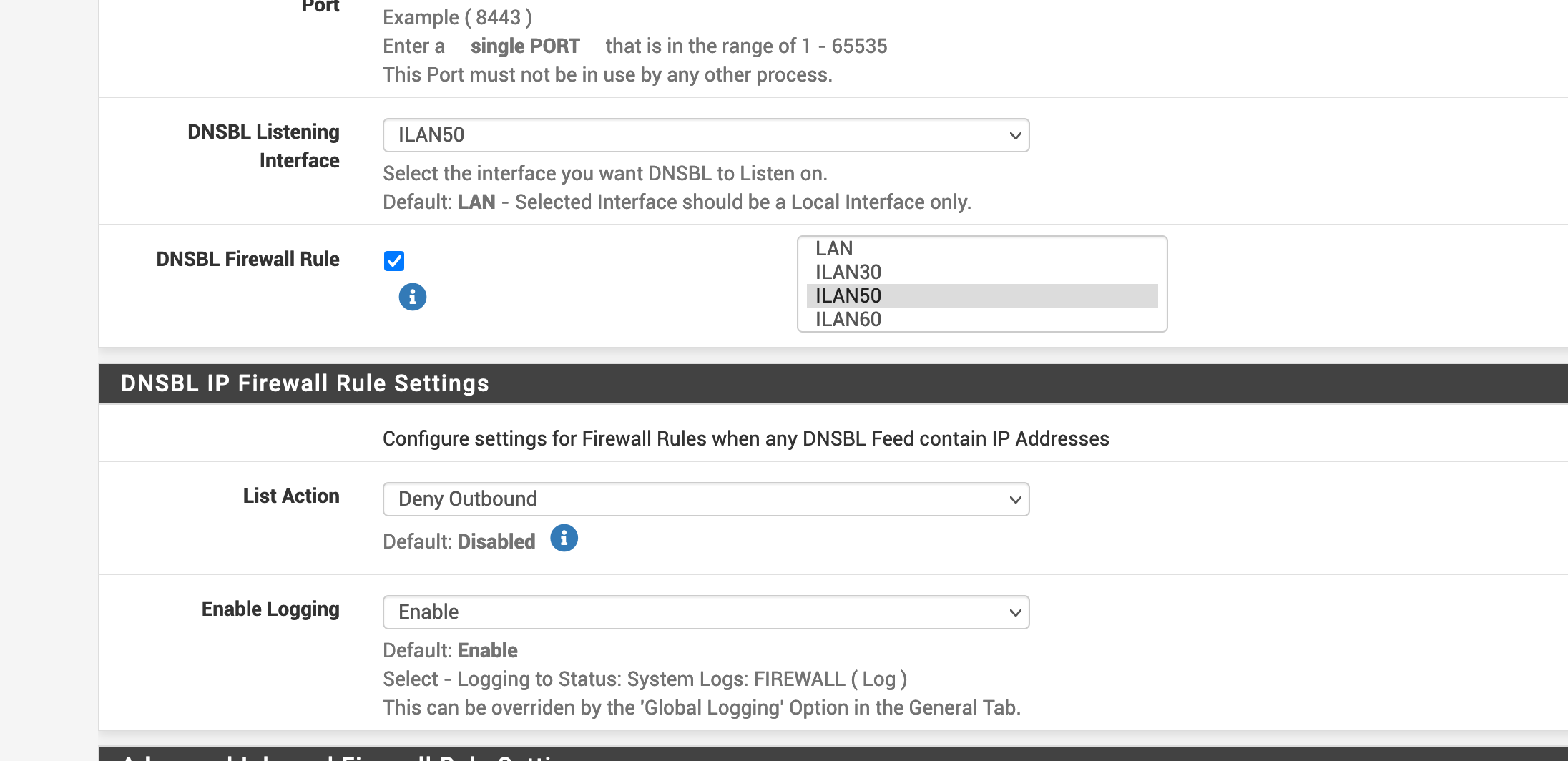Image resolution: width=1568 pixels, height=761 pixels.
Task: Open the DNSBL Listening Interface dropdown
Action: click(x=705, y=135)
